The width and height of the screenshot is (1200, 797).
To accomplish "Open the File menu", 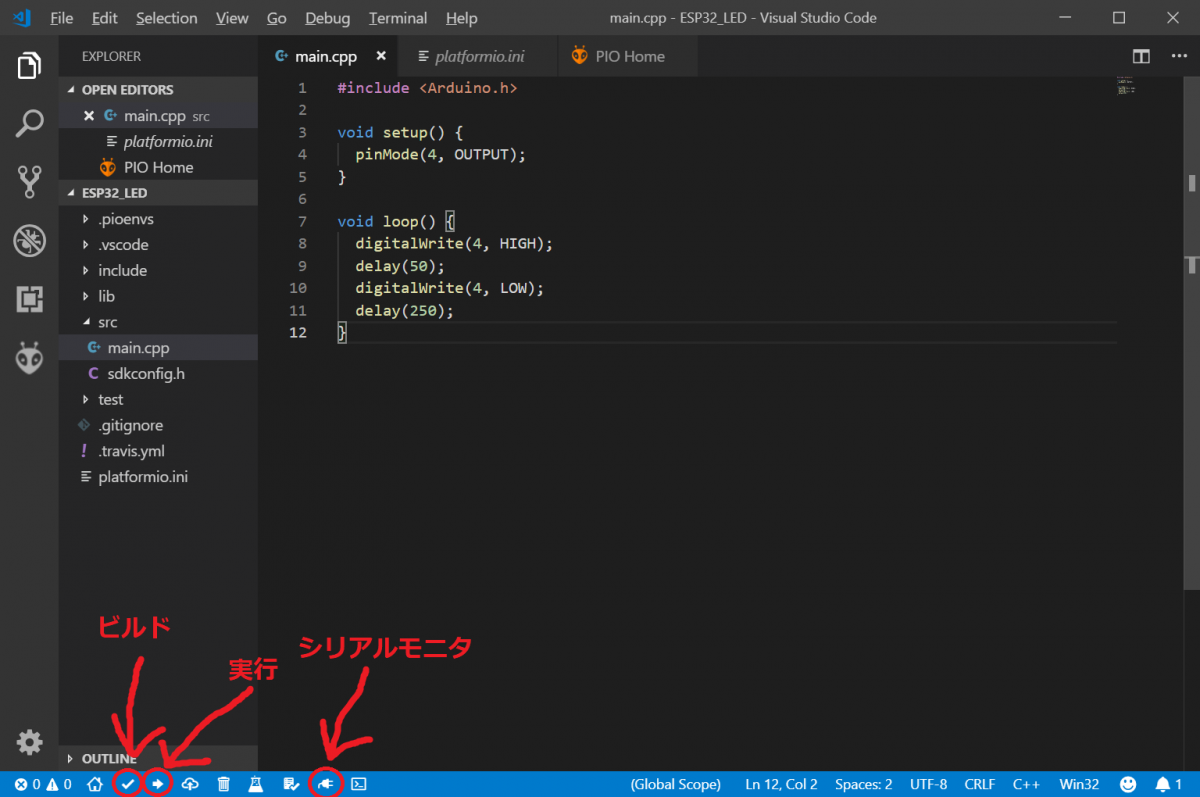I will [62, 18].
